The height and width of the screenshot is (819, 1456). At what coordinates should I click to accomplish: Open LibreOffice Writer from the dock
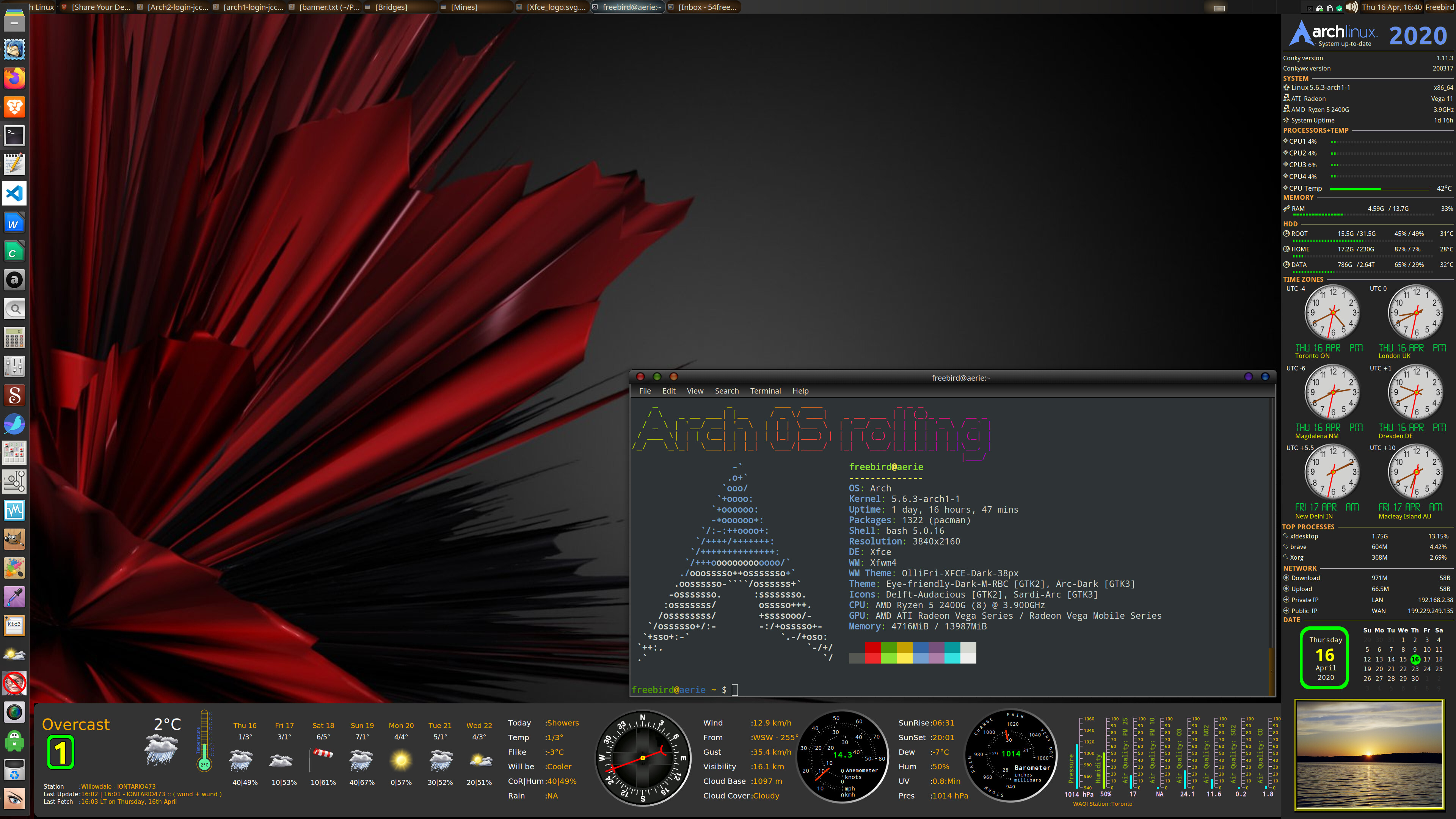[x=14, y=222]
